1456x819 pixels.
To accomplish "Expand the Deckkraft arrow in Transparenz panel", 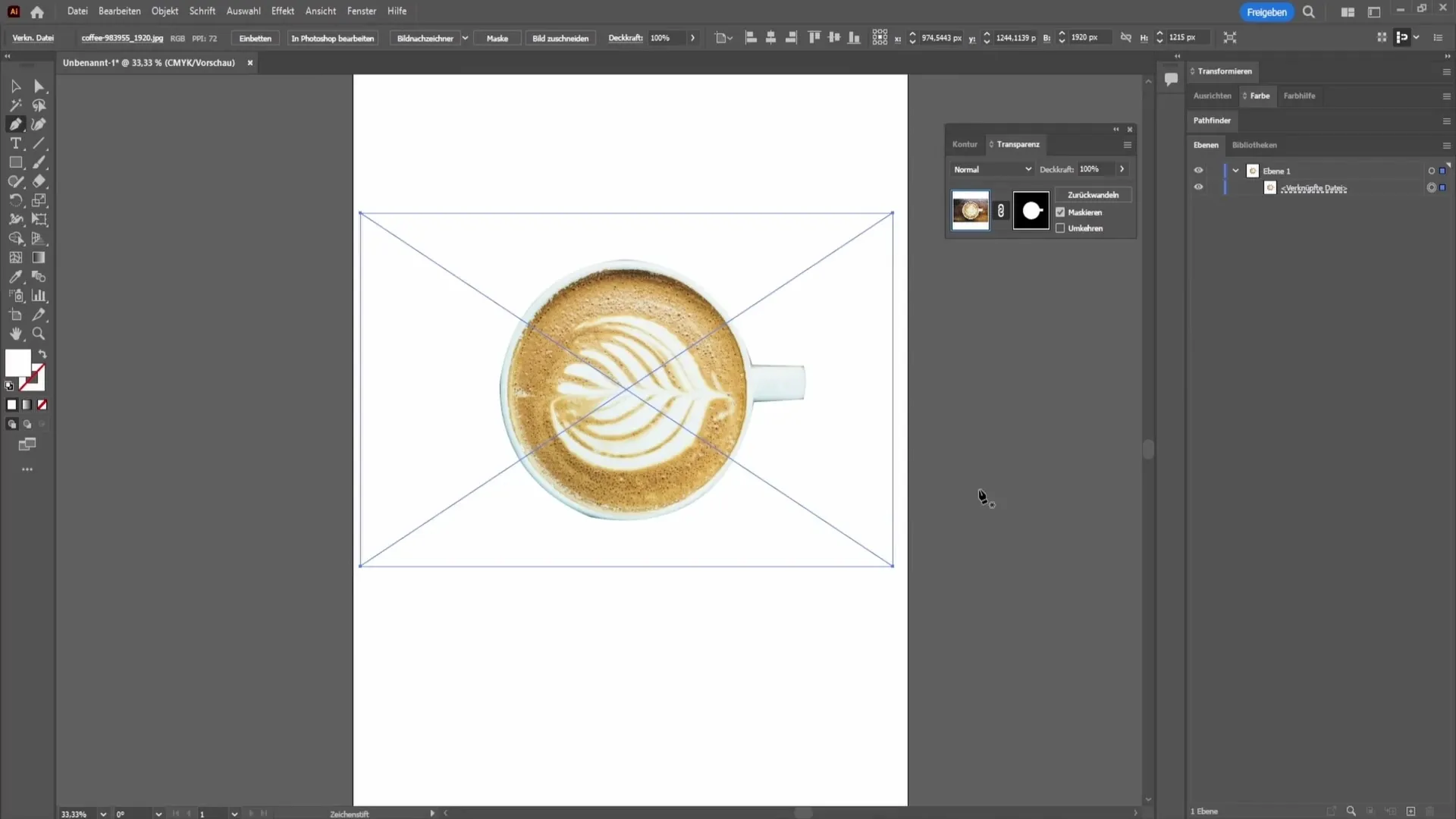I will point(1122,169).
